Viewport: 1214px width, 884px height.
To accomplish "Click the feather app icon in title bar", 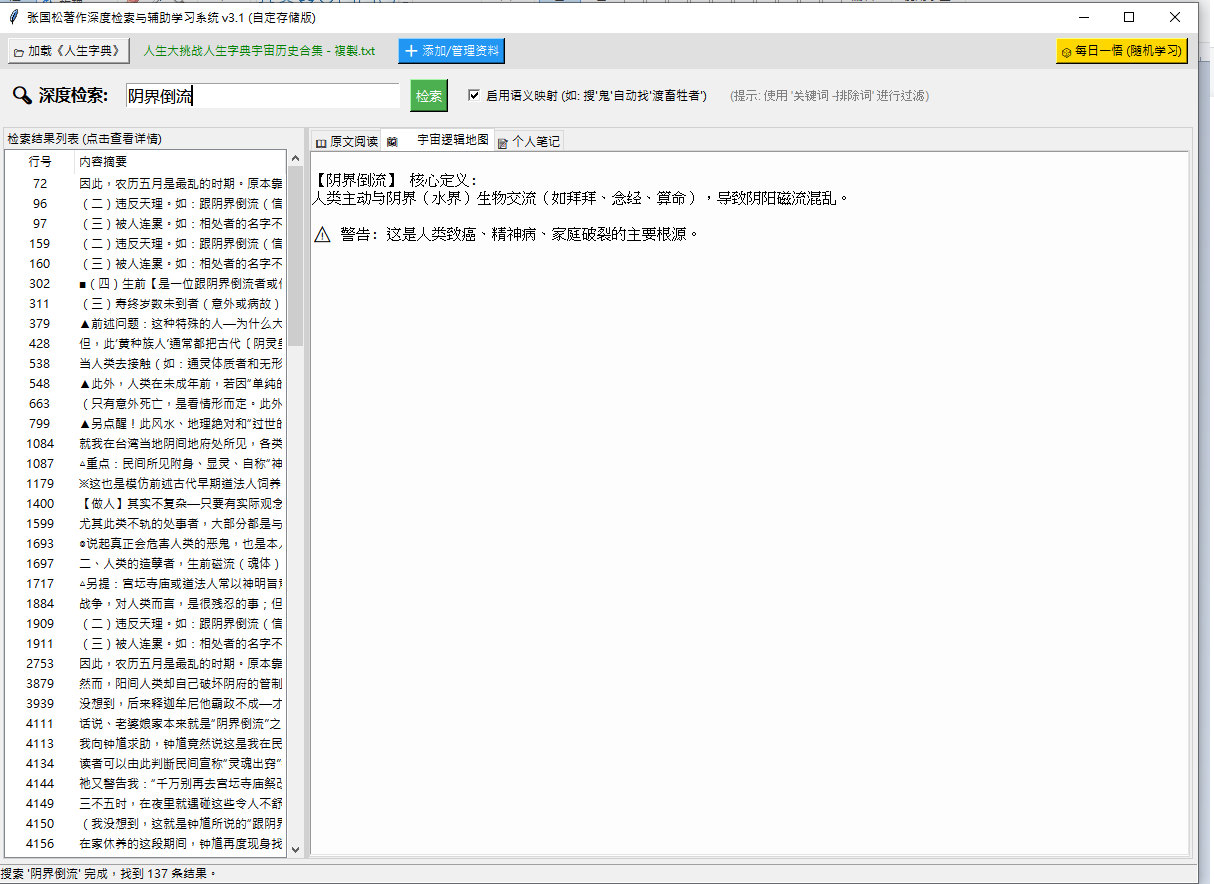I will pos(13,17).
